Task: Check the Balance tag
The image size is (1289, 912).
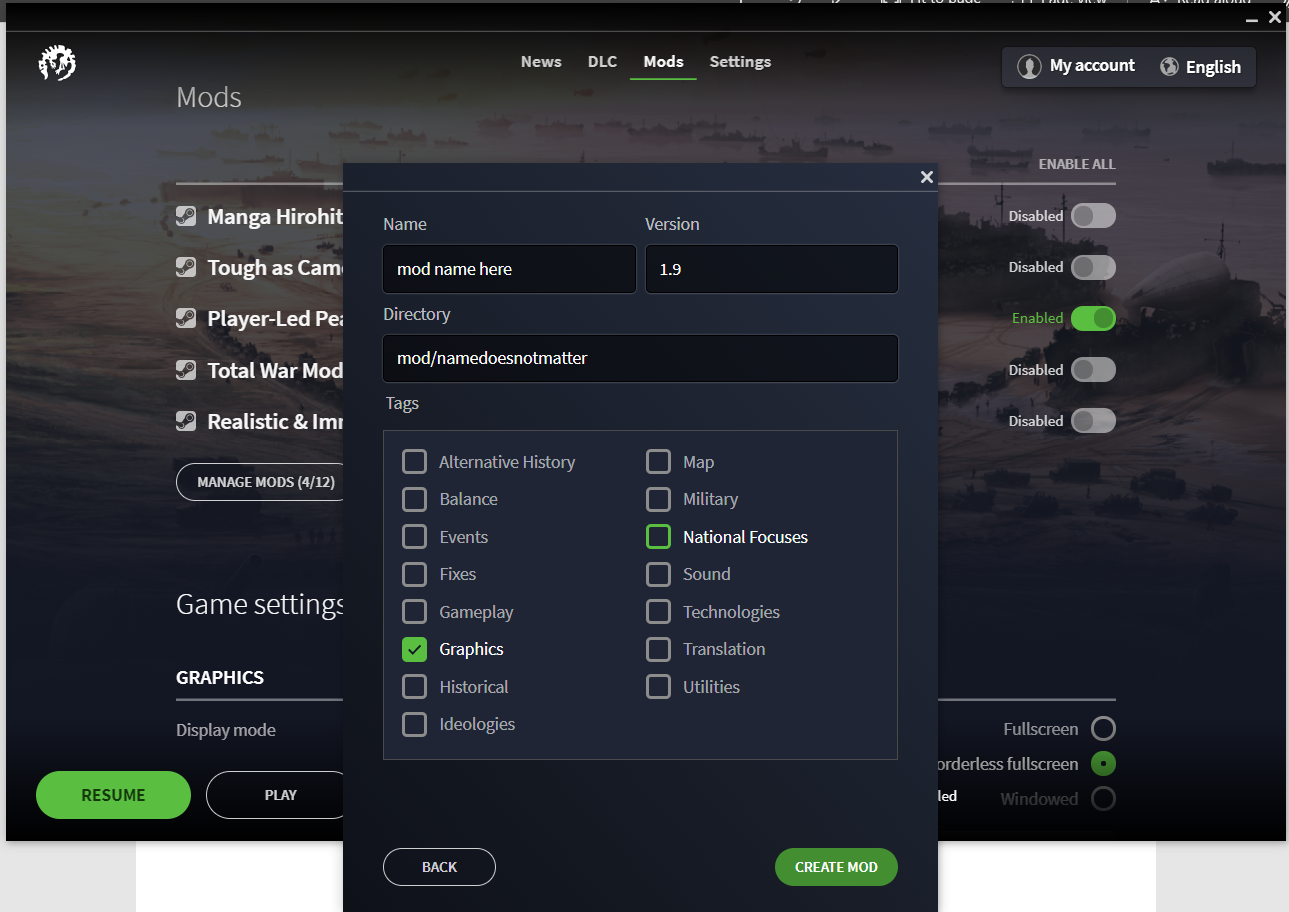Action: [x=414, y=499]
